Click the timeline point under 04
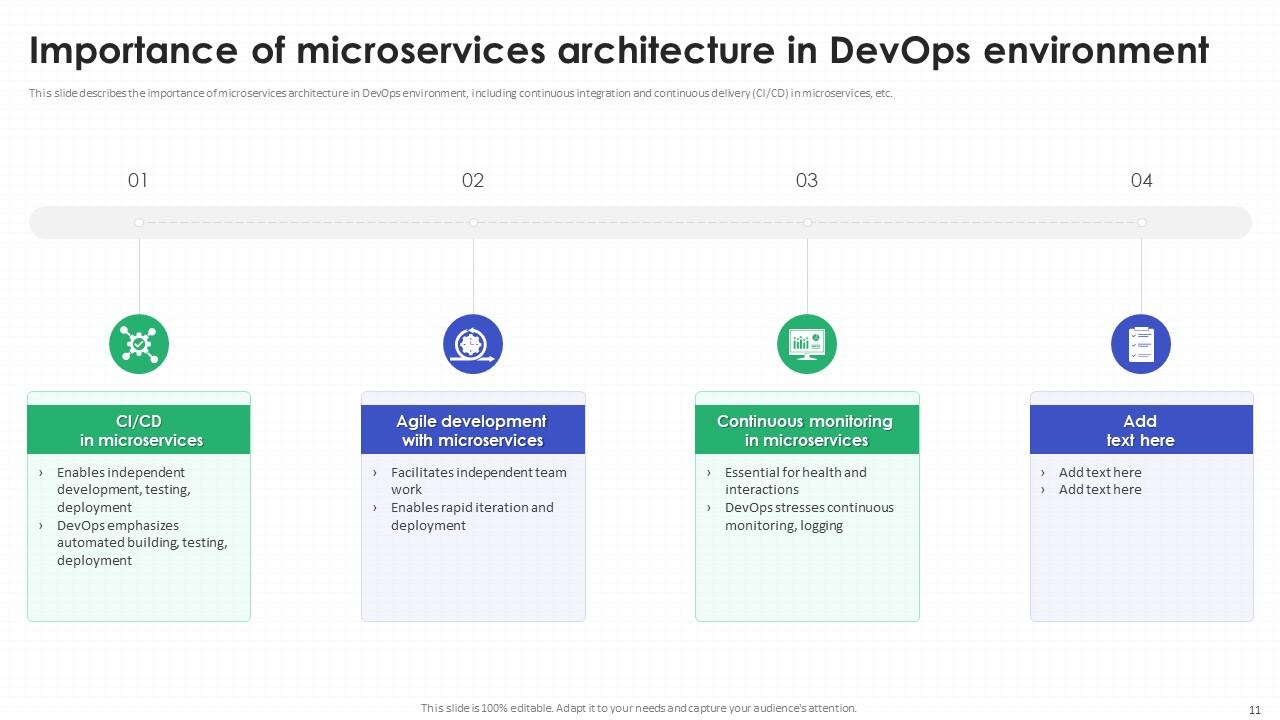 1141,222
